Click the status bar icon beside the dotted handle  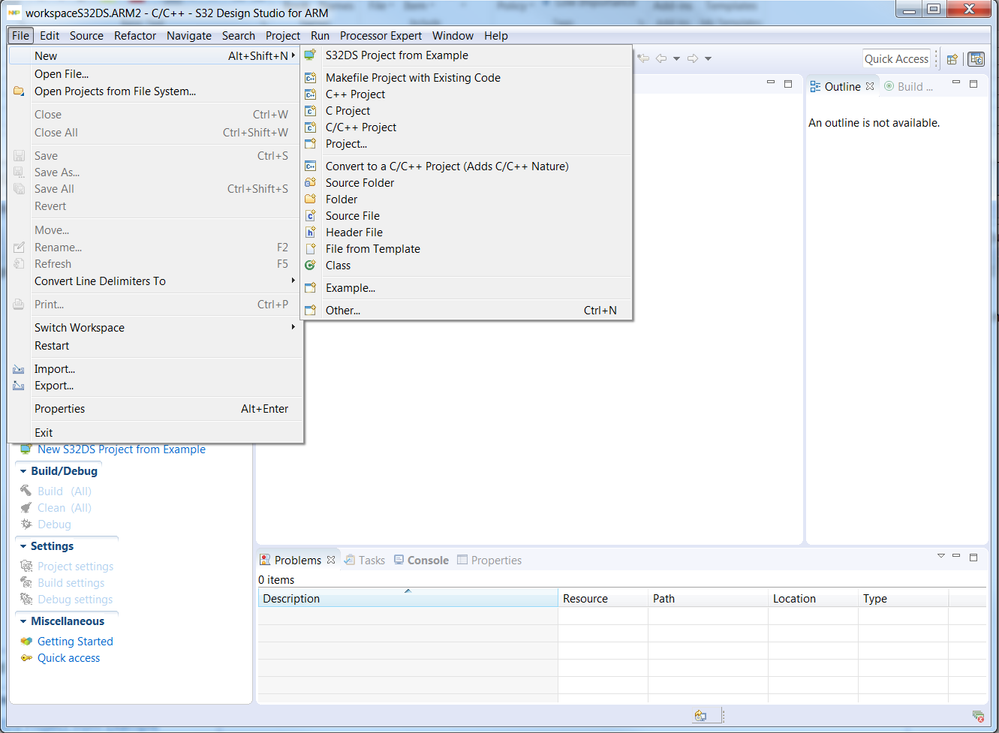click(700, 715)
